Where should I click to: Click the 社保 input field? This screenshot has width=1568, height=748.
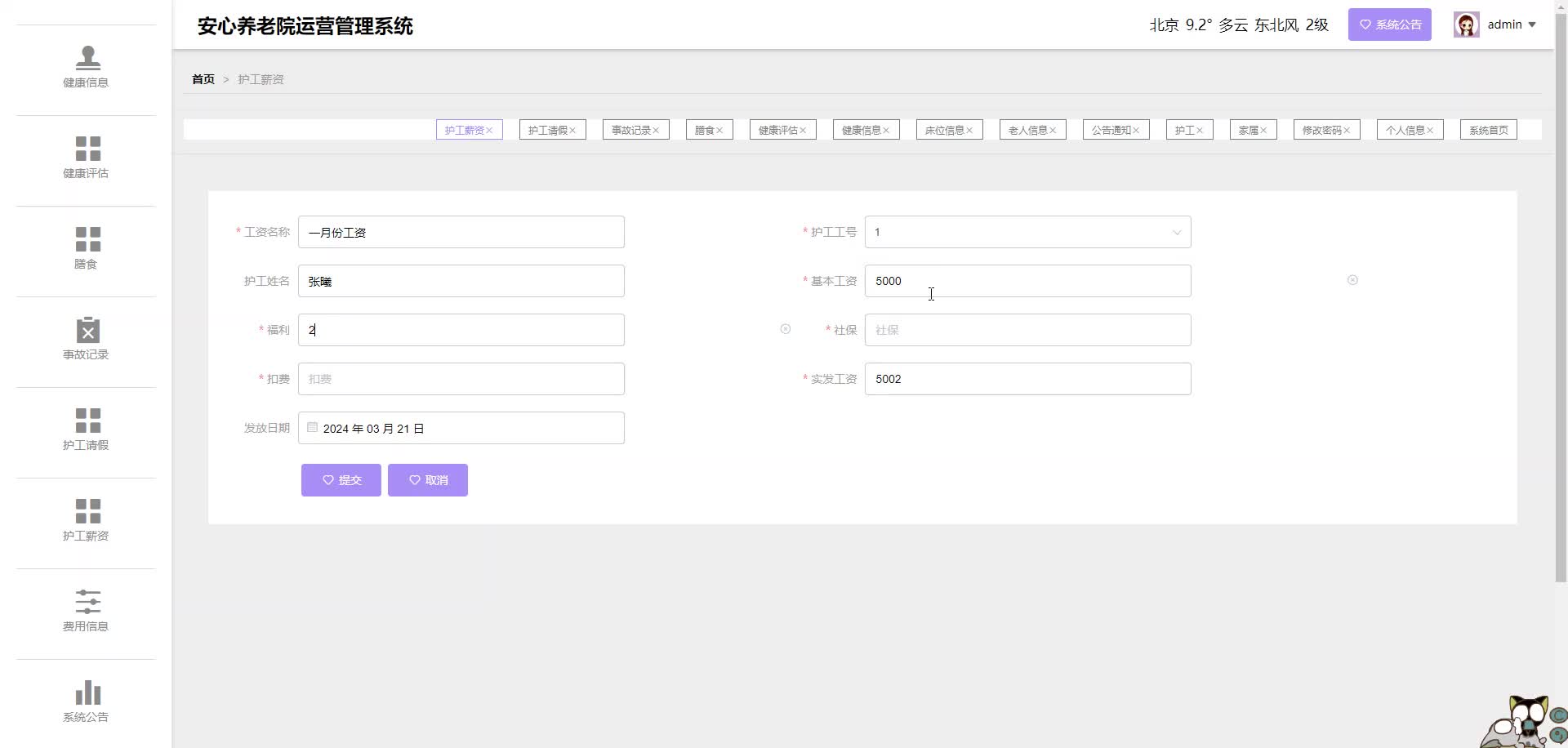(1028, 330)
